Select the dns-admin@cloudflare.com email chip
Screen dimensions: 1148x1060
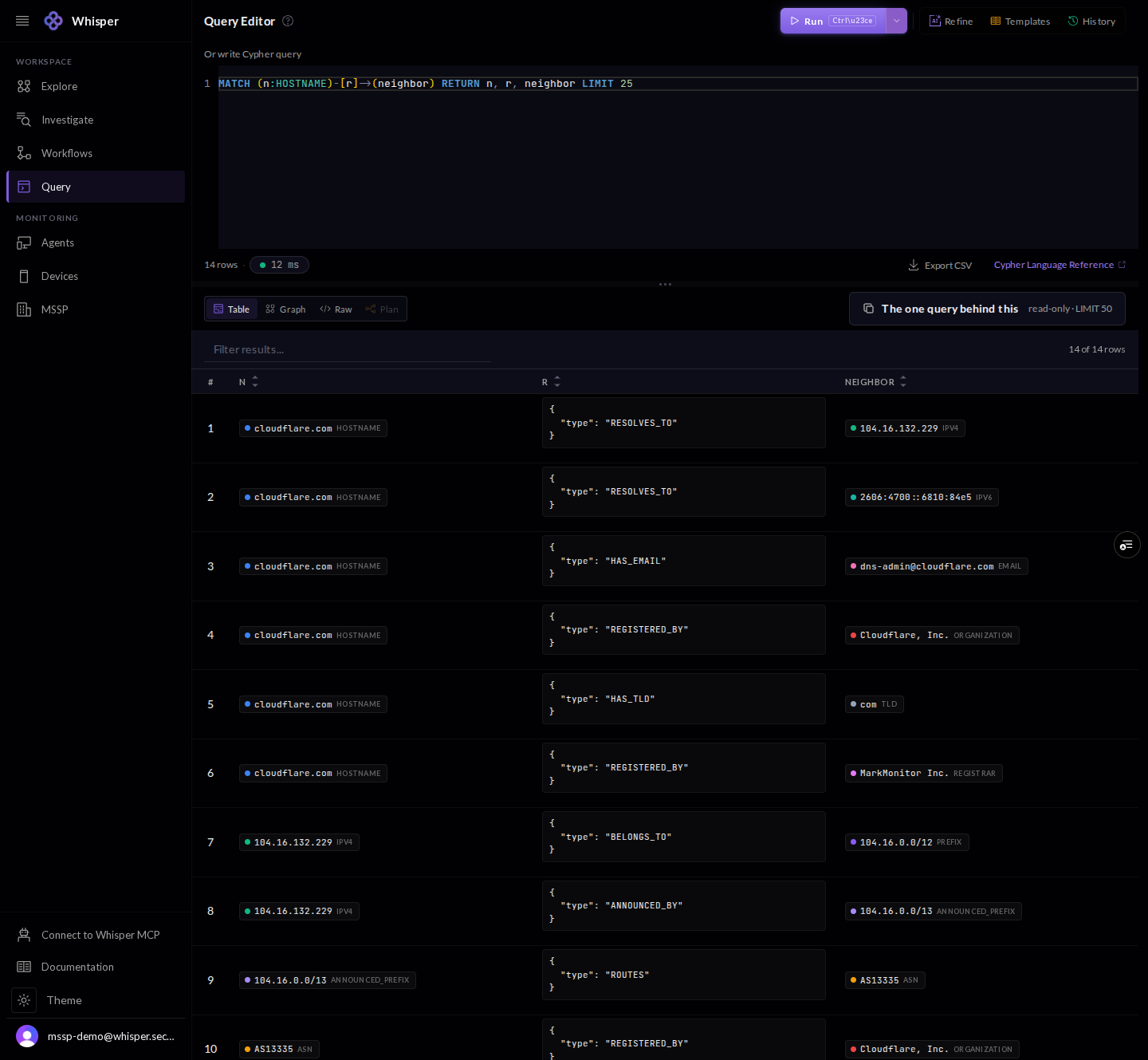click(x=937, y=566)
